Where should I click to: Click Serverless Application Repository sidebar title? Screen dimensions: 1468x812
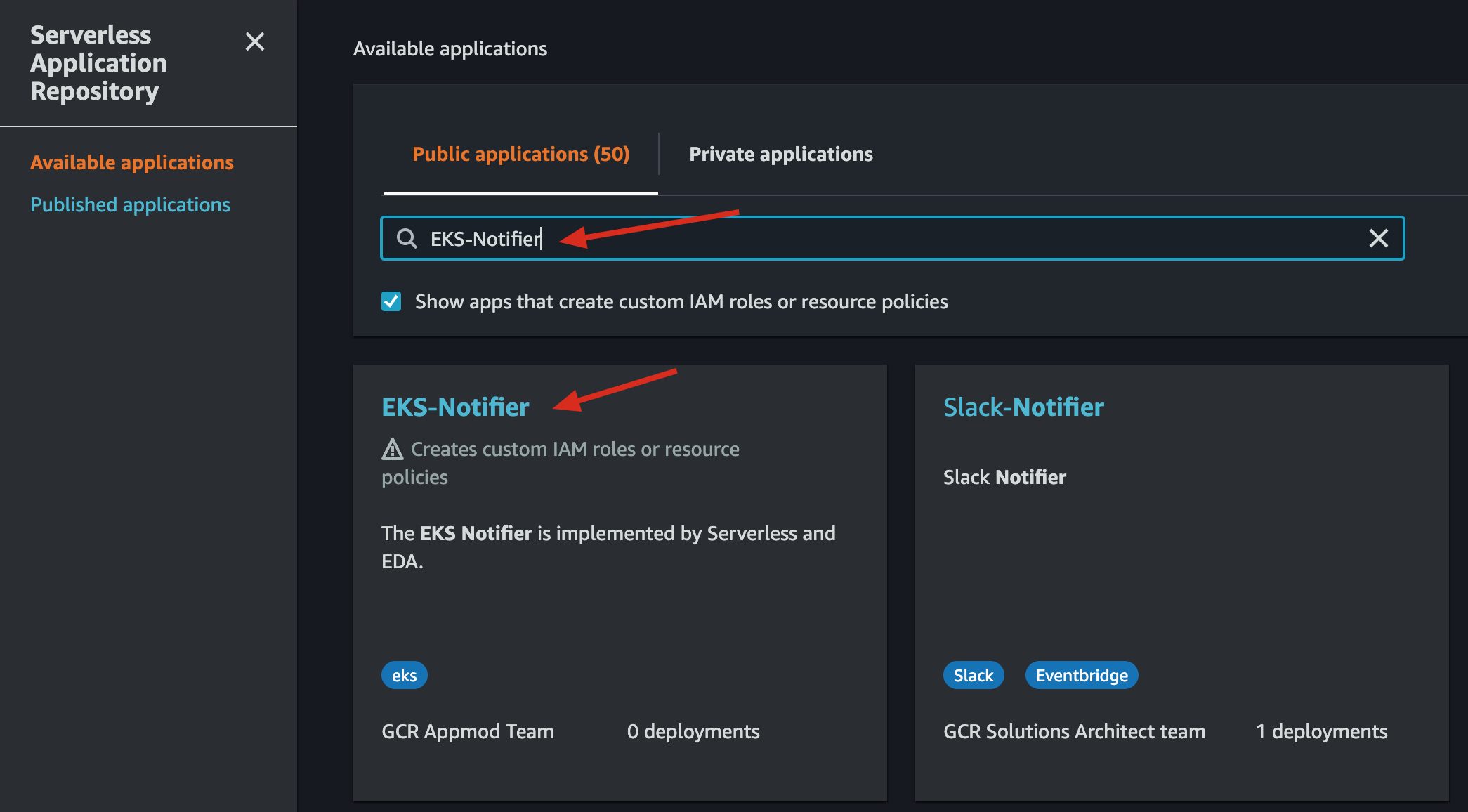tap(98, 63)
